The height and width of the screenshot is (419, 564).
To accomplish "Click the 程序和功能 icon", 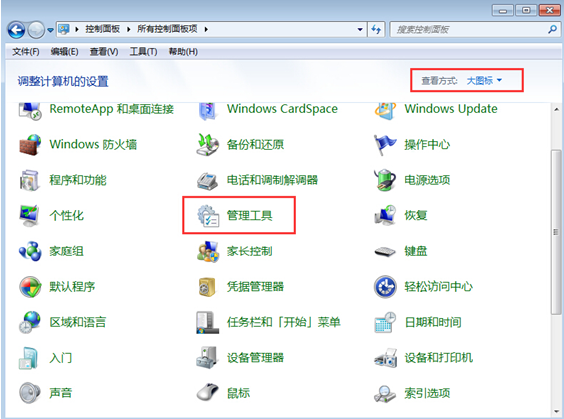I will [x=29, y=180].
